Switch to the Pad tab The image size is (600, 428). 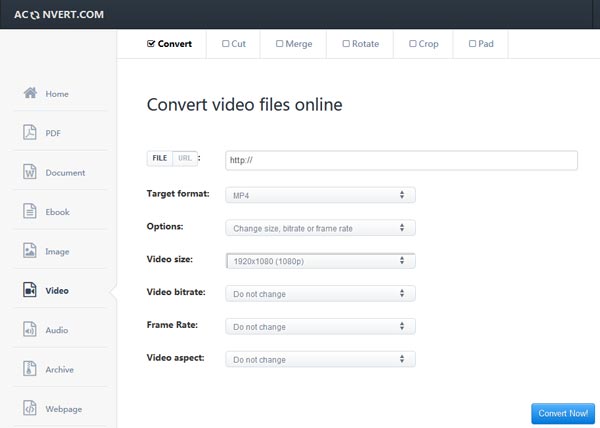coord(481,44)
